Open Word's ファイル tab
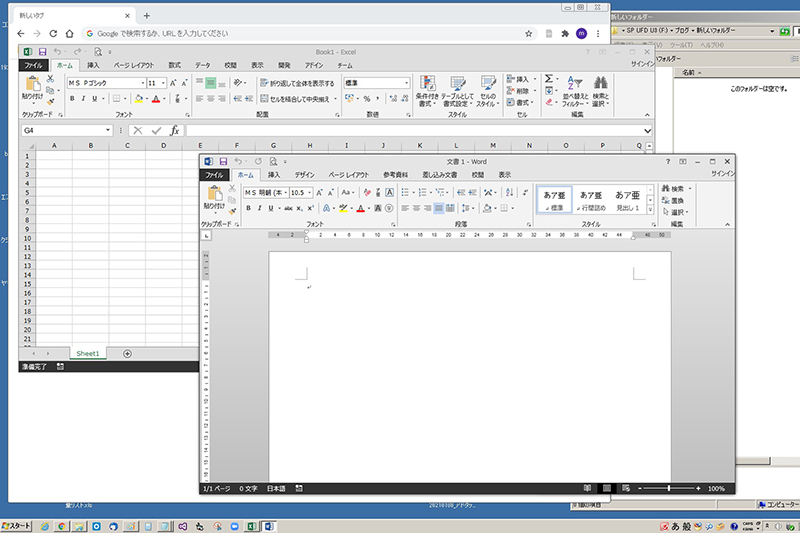Viewport: 800px width, 533px height. point(214,175)
